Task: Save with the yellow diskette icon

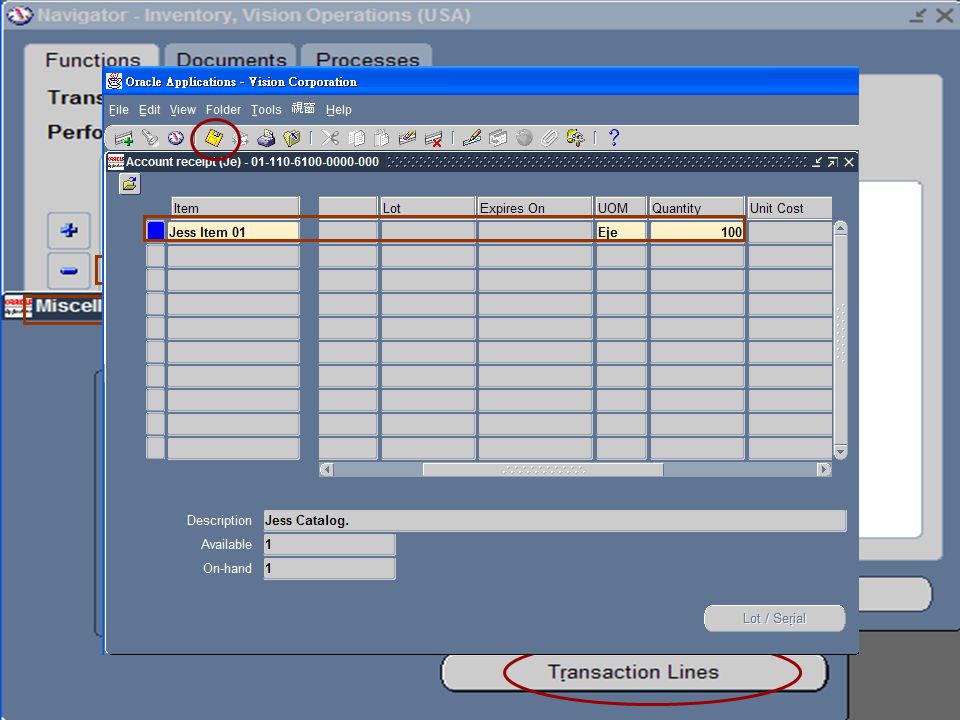Action: (214, 138)
